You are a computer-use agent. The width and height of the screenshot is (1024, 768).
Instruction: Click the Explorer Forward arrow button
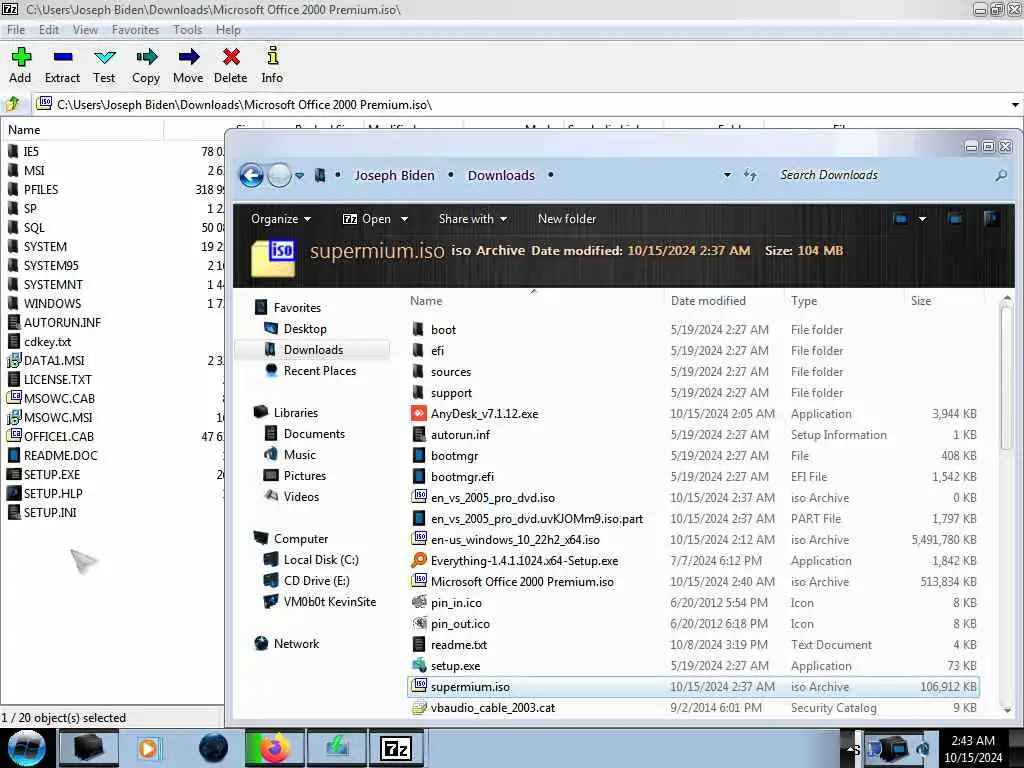(x=280, y=175)
